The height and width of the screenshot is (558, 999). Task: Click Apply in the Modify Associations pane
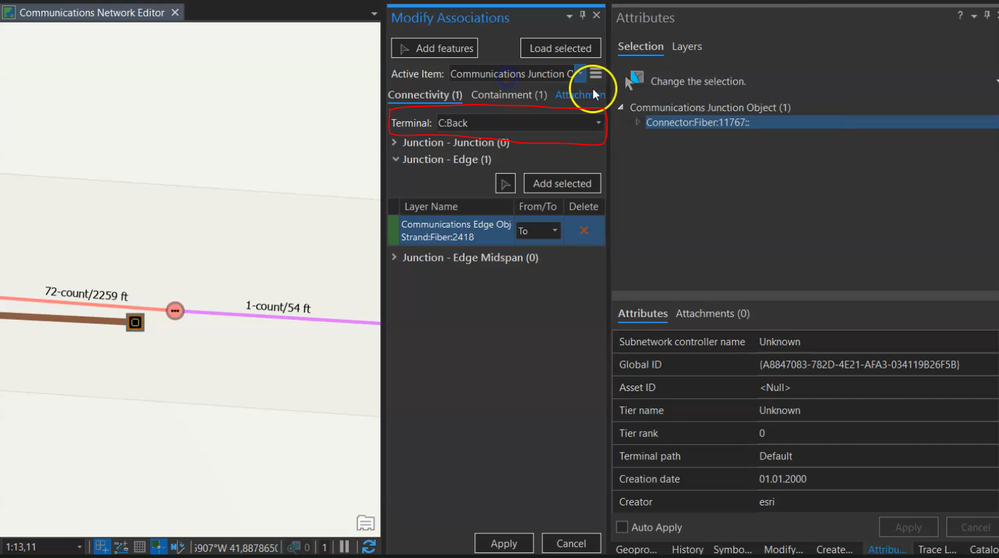click(x=504, y=543)
